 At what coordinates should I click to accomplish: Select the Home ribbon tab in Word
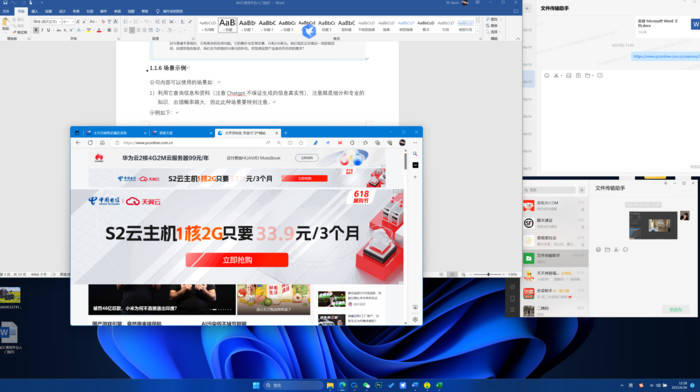pos(21,11)
